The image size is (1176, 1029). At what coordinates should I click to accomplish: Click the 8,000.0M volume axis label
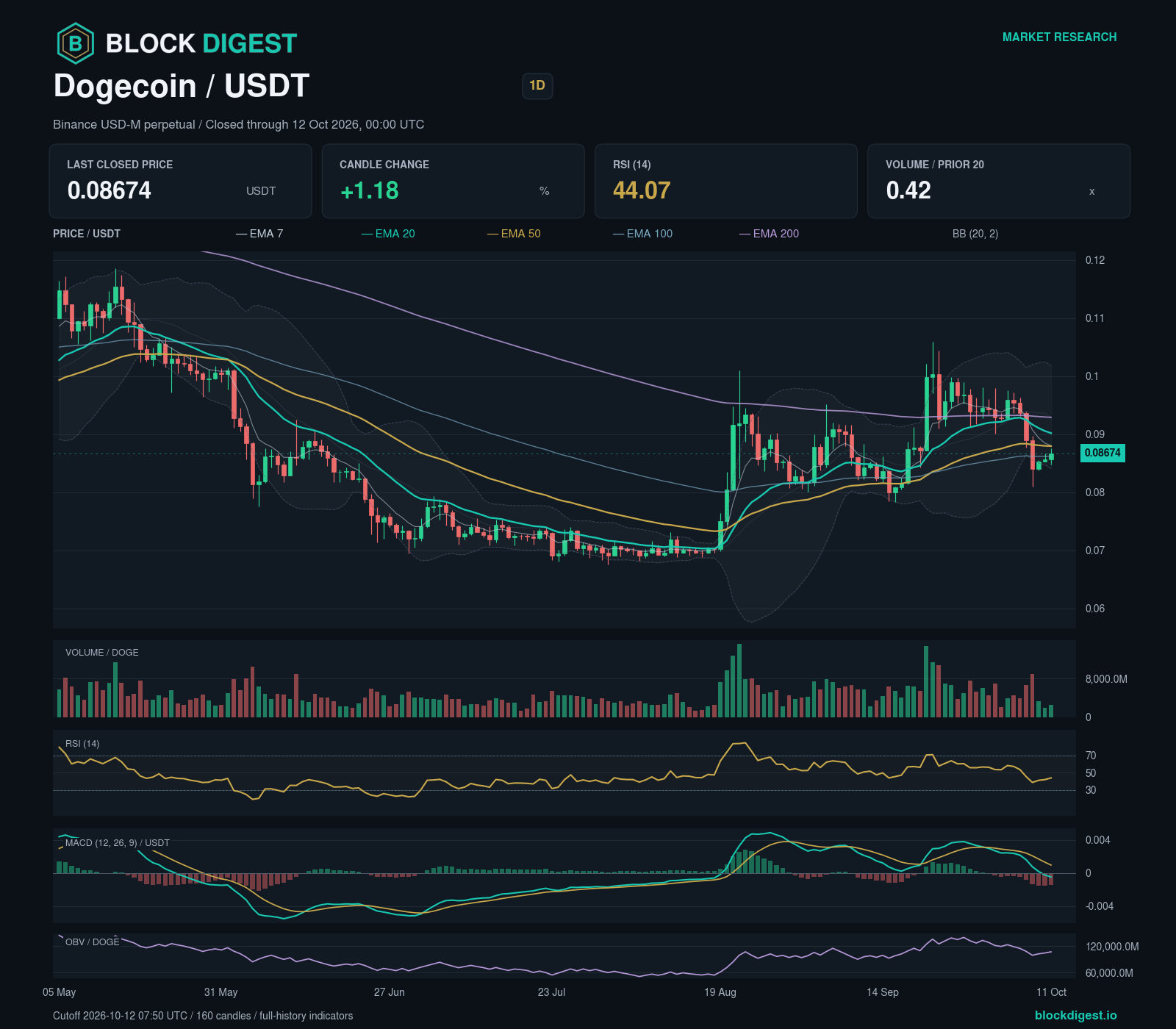point(1106,679)
